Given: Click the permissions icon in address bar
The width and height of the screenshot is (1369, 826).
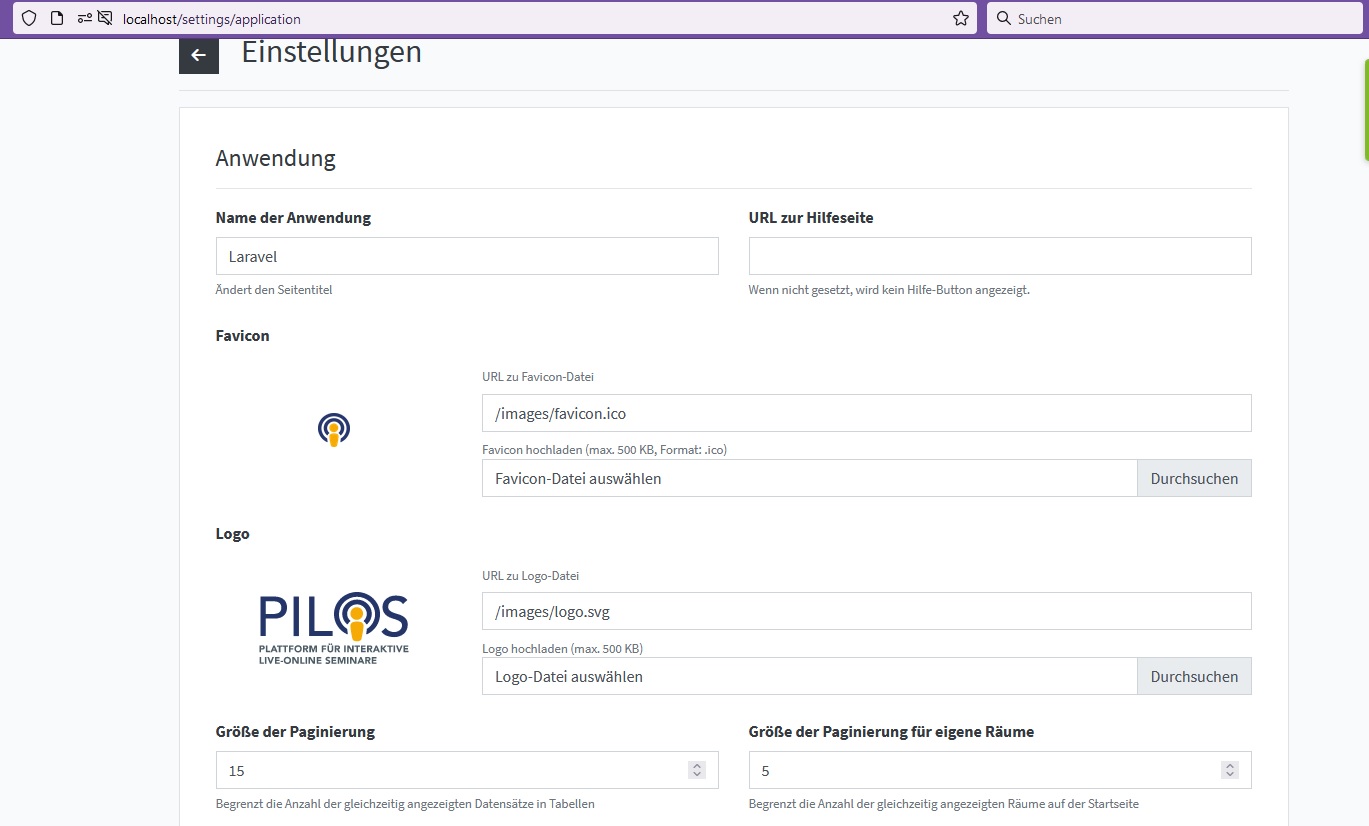Looking at the screenshot, I should 84,18.
